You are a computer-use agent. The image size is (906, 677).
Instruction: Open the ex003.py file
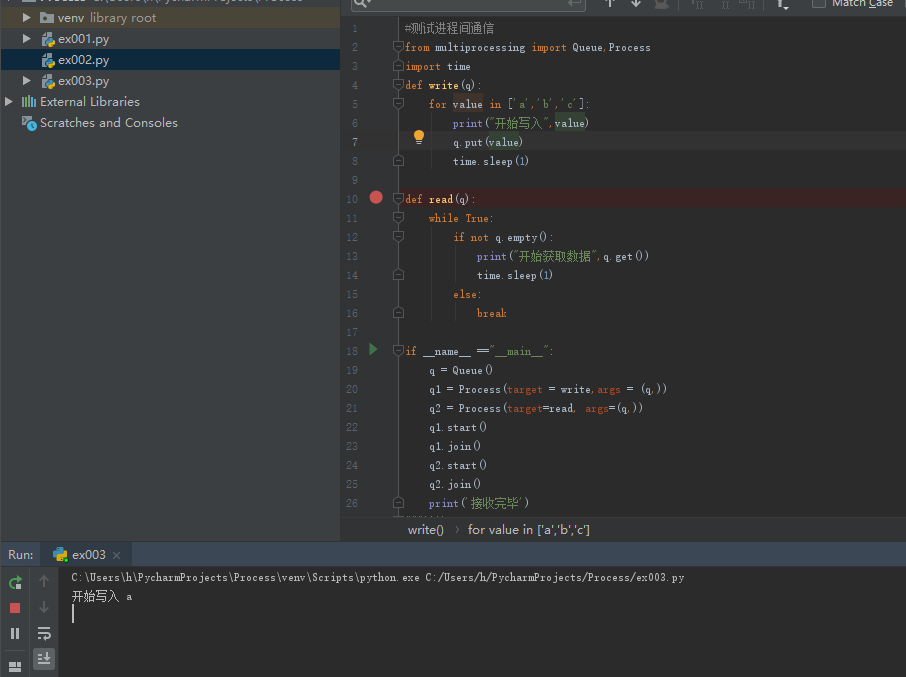pos(83,81)
